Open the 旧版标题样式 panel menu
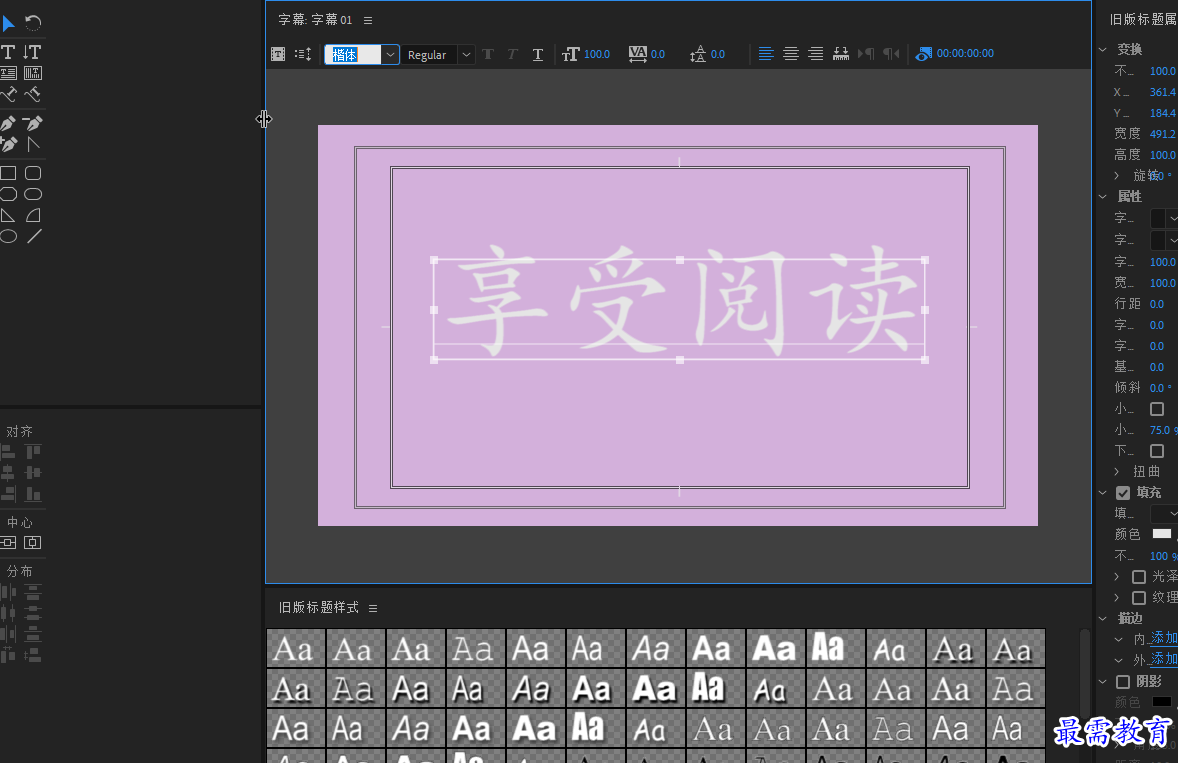Image resolution: width=1178 pixels, height=763 pixels. click(x=373, y=608)
